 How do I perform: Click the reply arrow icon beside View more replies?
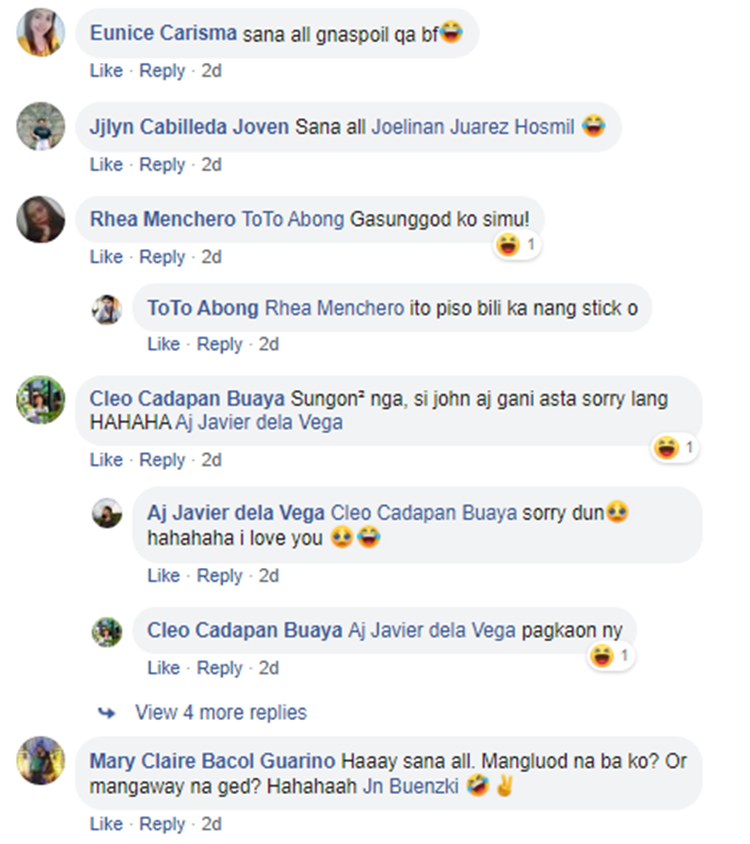tap(107, 713)
